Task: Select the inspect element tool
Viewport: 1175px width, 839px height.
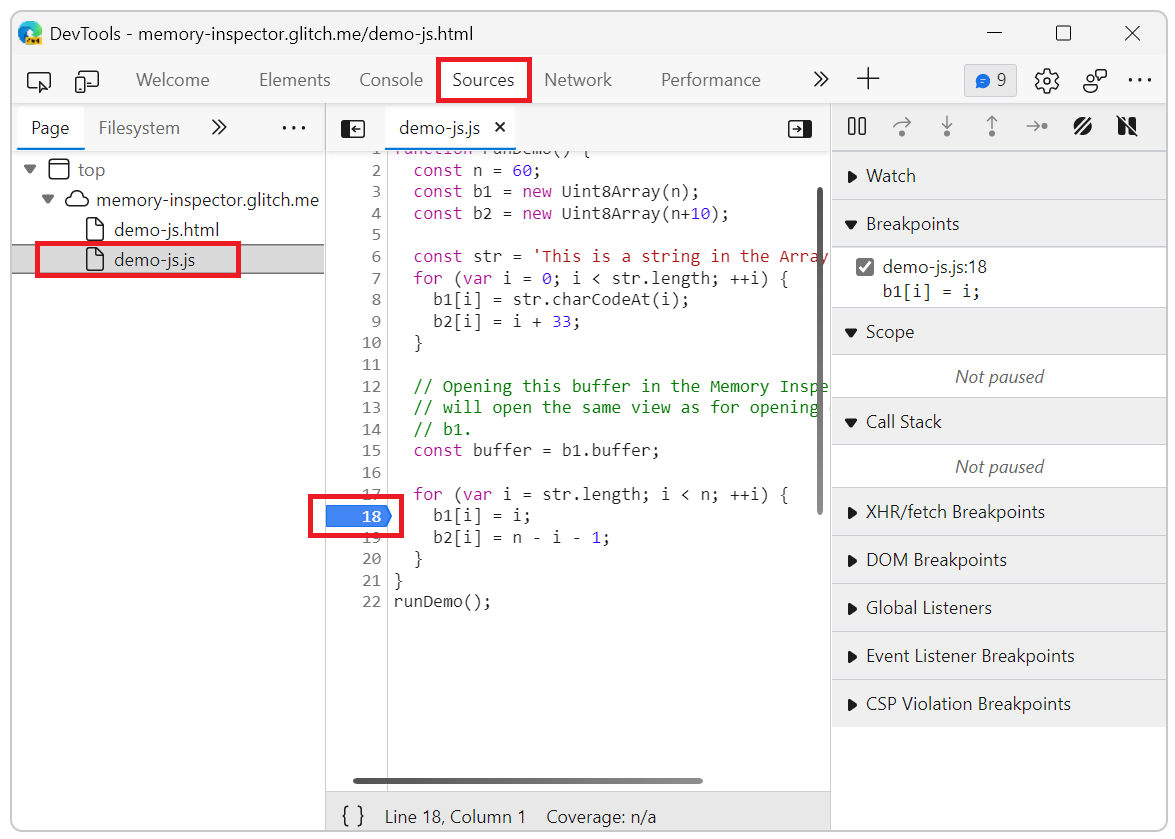Action: [x=38, y=81]
